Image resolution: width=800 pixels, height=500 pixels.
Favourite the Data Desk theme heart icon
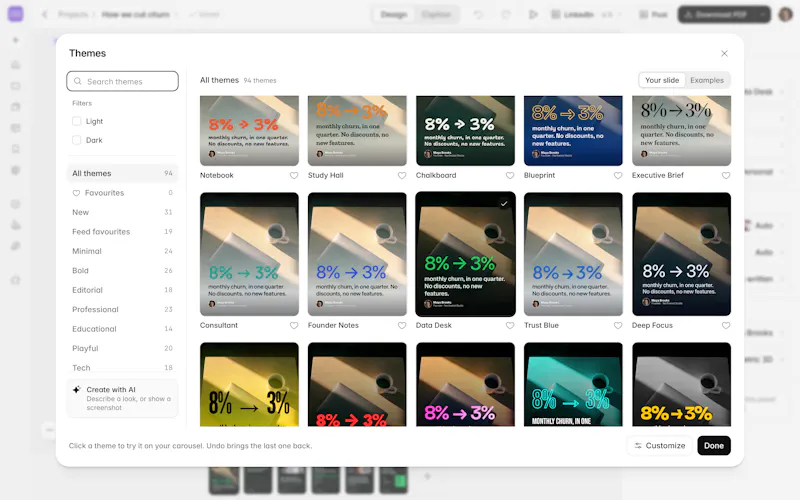click(x=510, y=326)
